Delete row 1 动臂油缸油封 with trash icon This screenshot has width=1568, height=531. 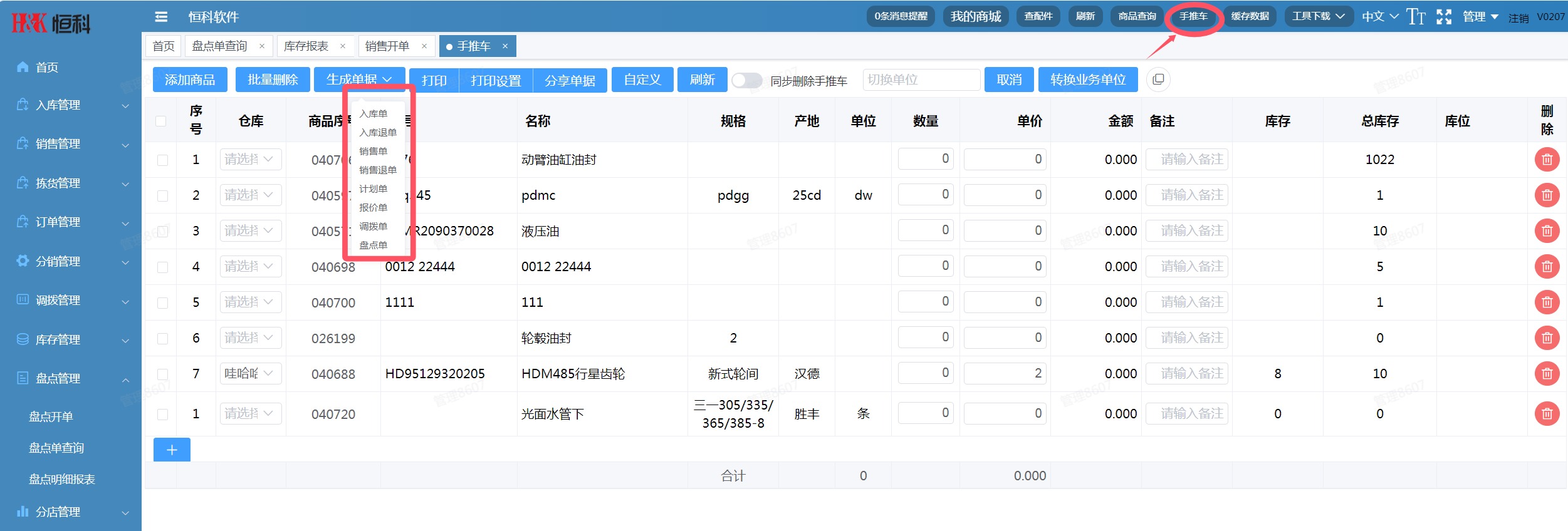pos(1547,160)
